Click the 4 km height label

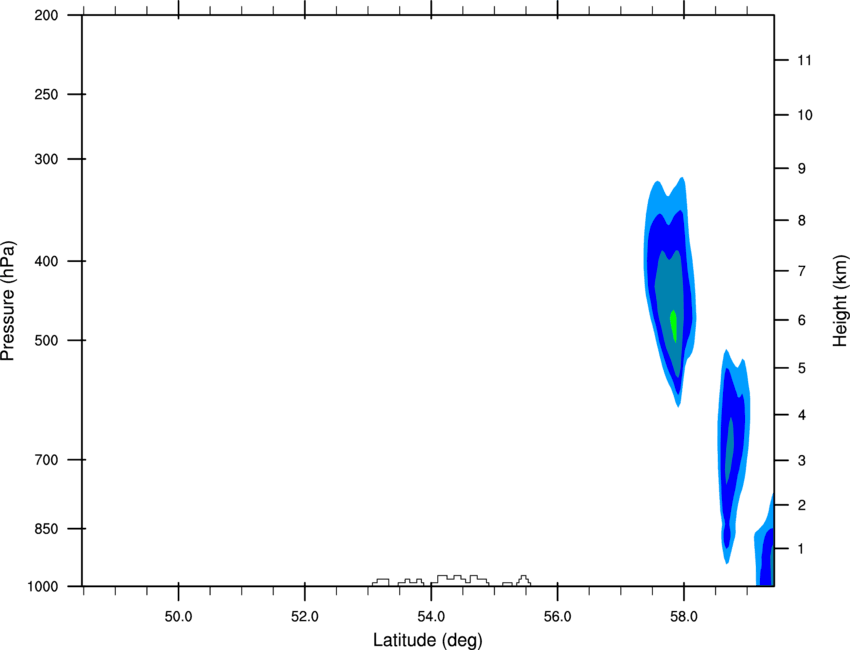(x=802, y=415)
